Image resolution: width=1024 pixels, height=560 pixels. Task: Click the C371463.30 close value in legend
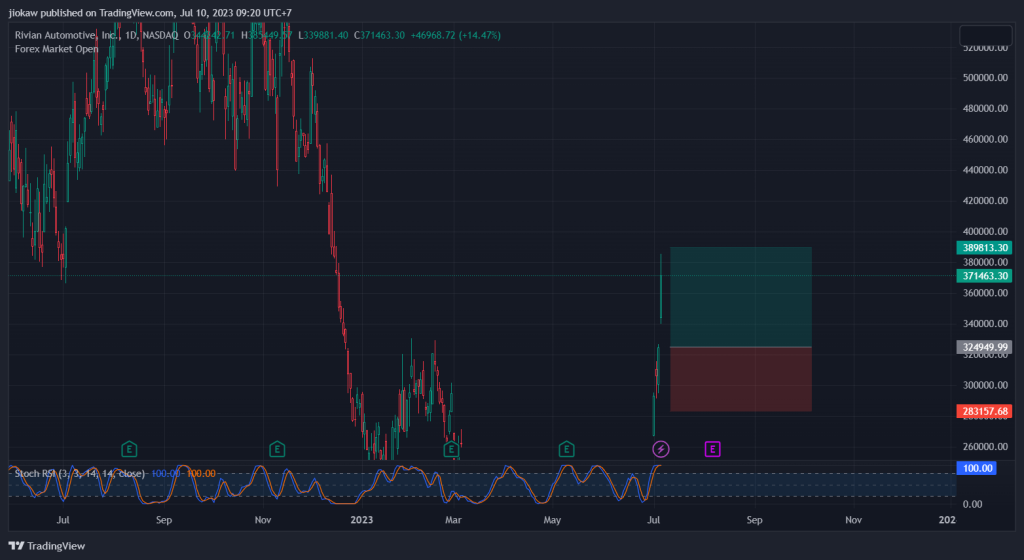click(x=379, y=35)
